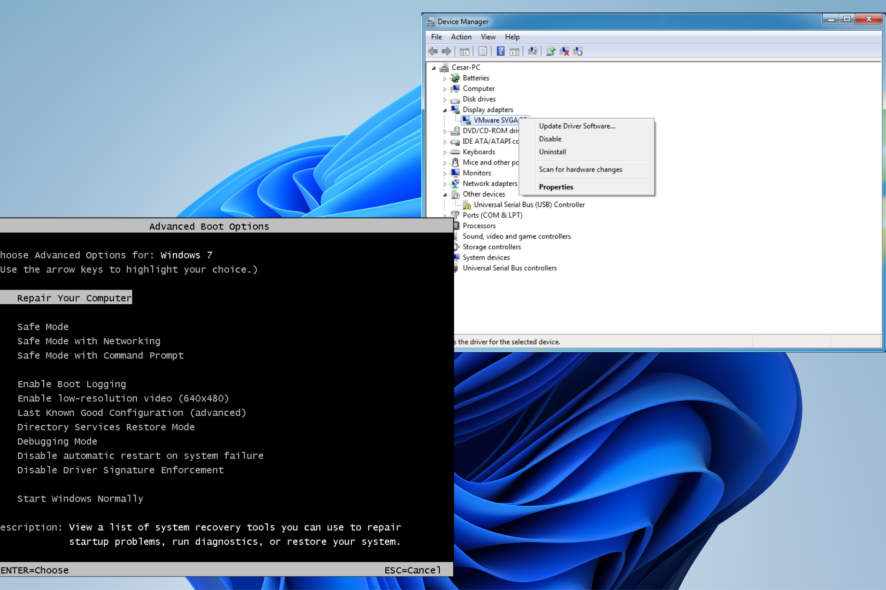Click the Update Driver Software toolbar icon

[550, 51]
